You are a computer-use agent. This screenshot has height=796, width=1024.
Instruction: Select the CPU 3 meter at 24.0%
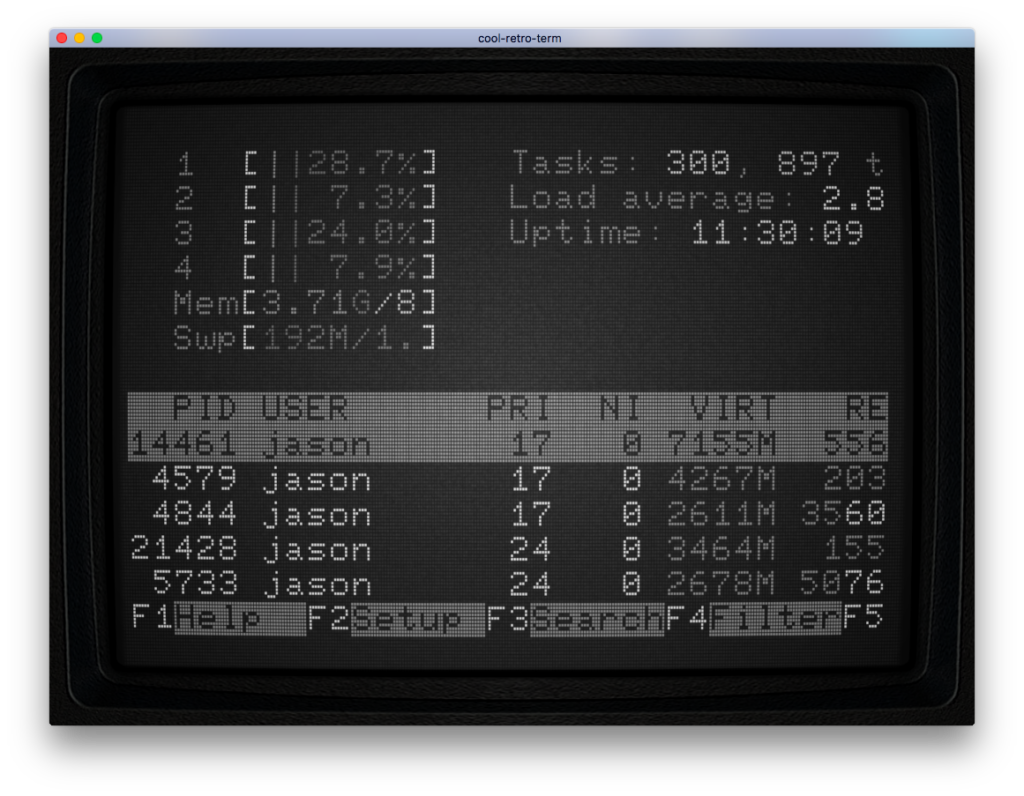coord(306,232)
